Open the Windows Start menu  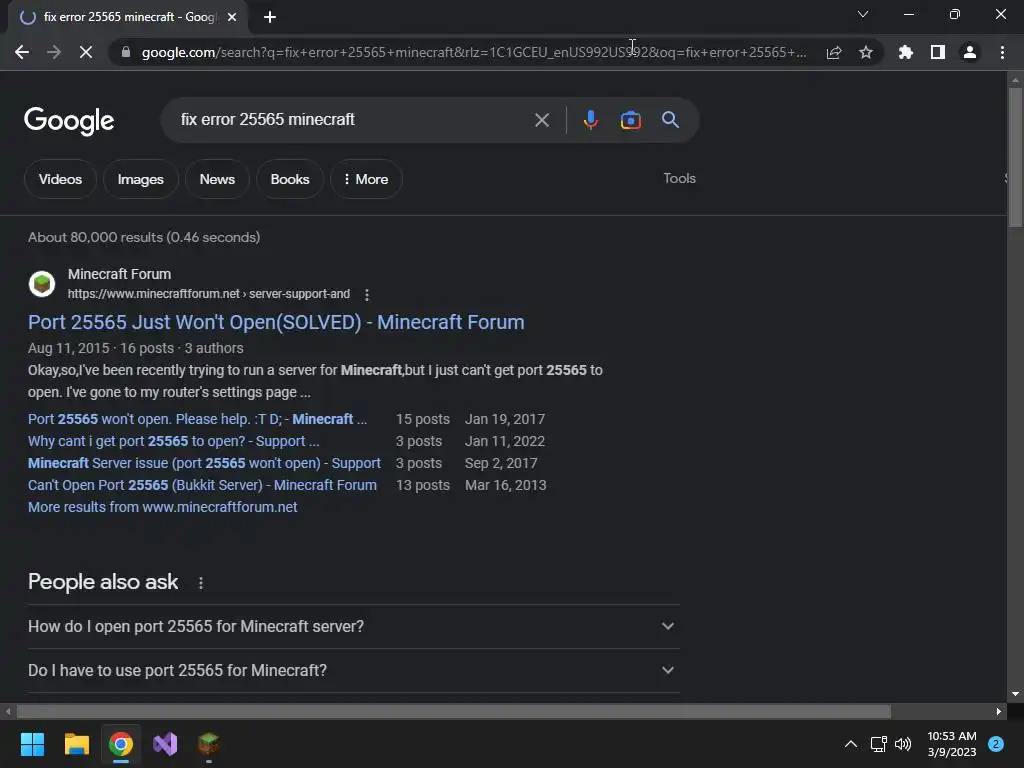point(32,744)
